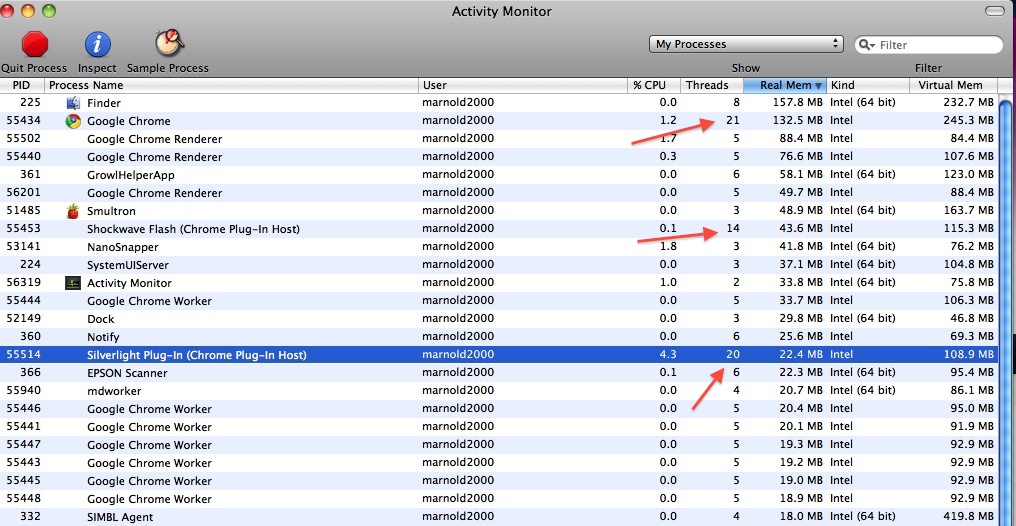Click the vertical scrollbar of the process list
The image size is (1016, 526).
point(1006,310)
